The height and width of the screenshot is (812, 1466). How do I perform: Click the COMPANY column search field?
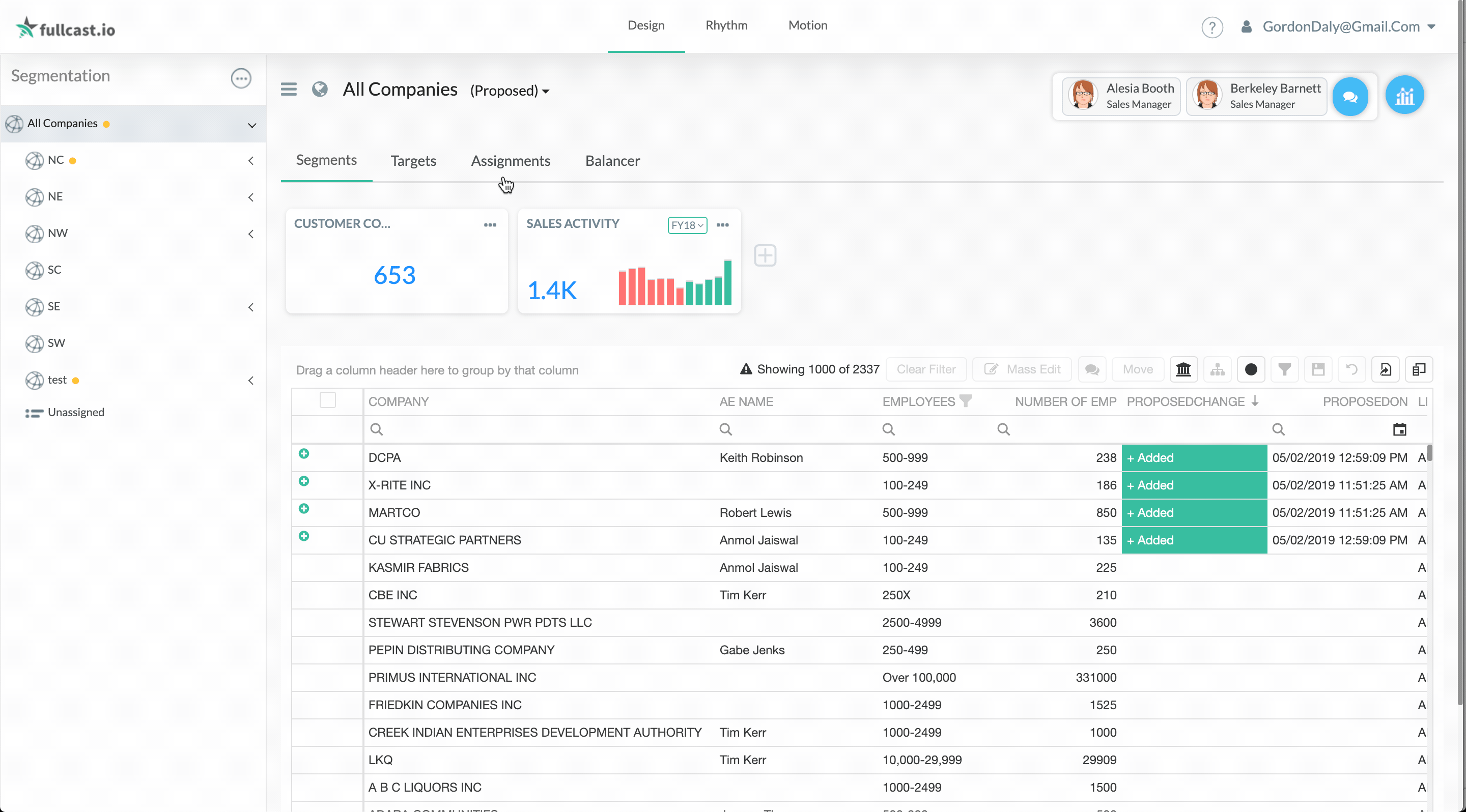coord(539,429)
